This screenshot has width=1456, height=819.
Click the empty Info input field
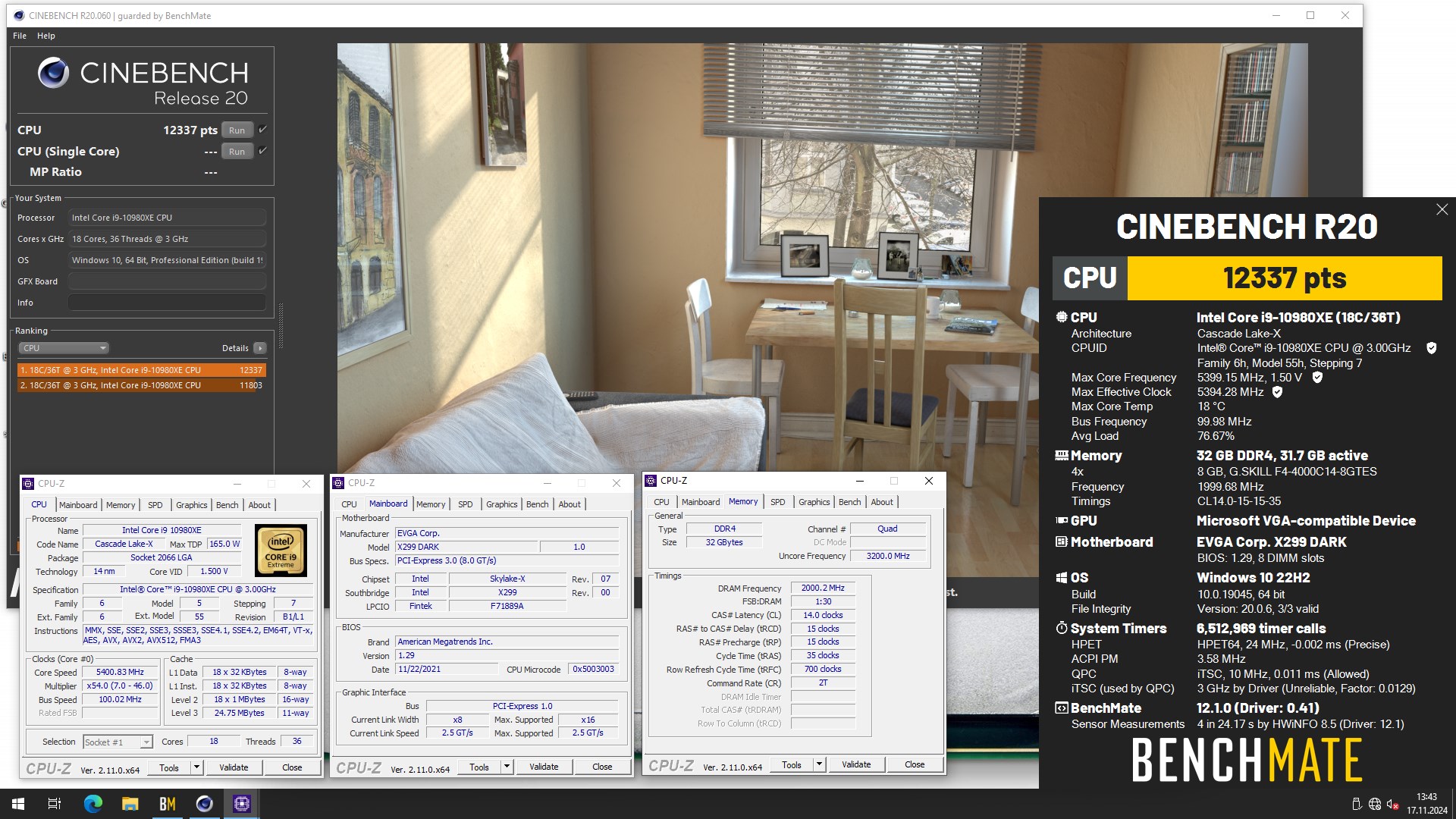167,303
